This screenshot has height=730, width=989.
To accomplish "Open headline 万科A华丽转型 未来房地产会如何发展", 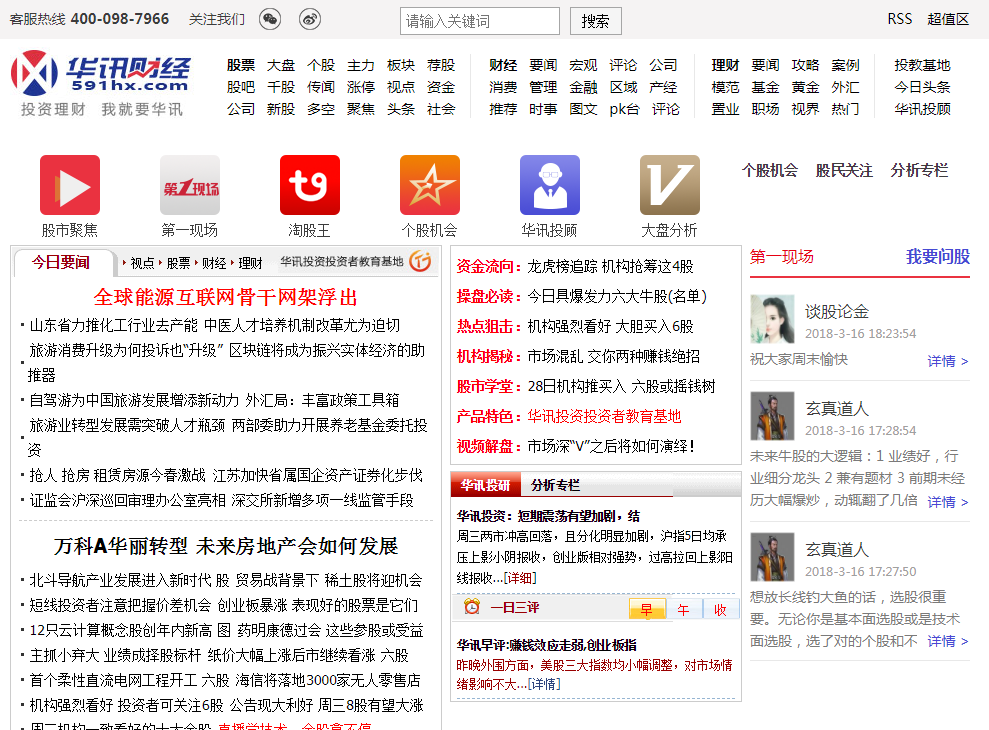I will tap(225, 546).
